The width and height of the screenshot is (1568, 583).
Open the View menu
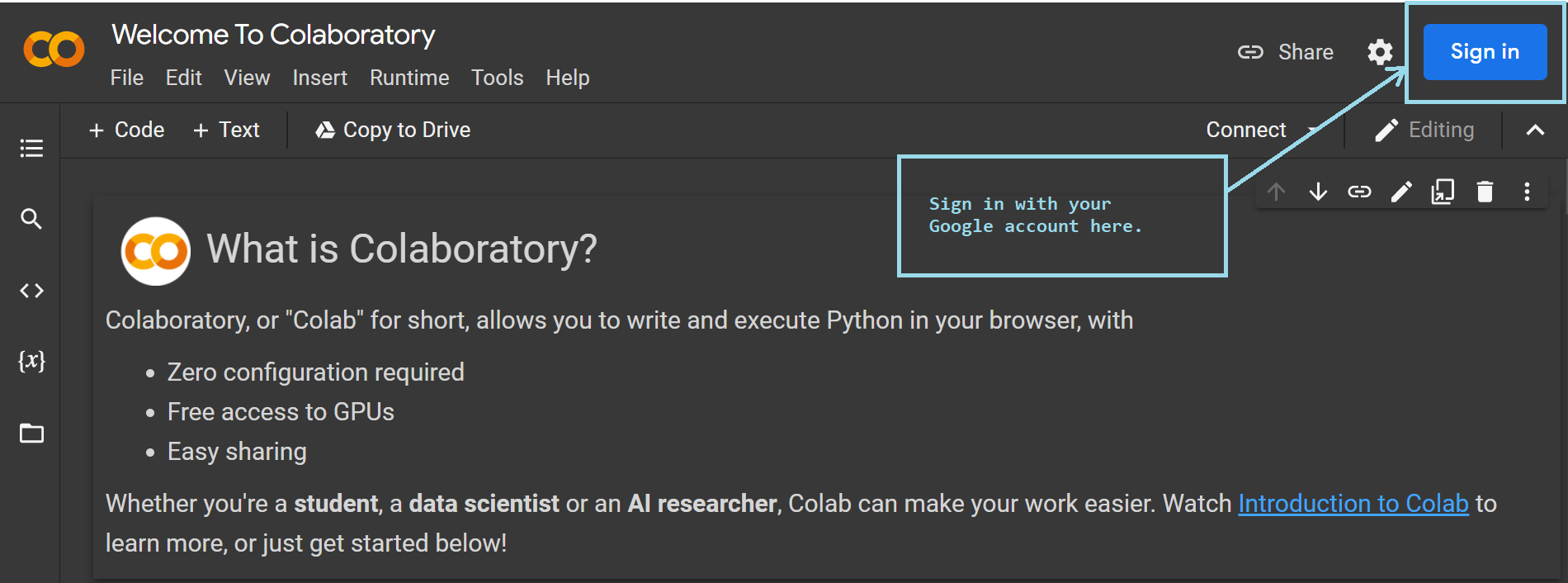click(247, 78)
